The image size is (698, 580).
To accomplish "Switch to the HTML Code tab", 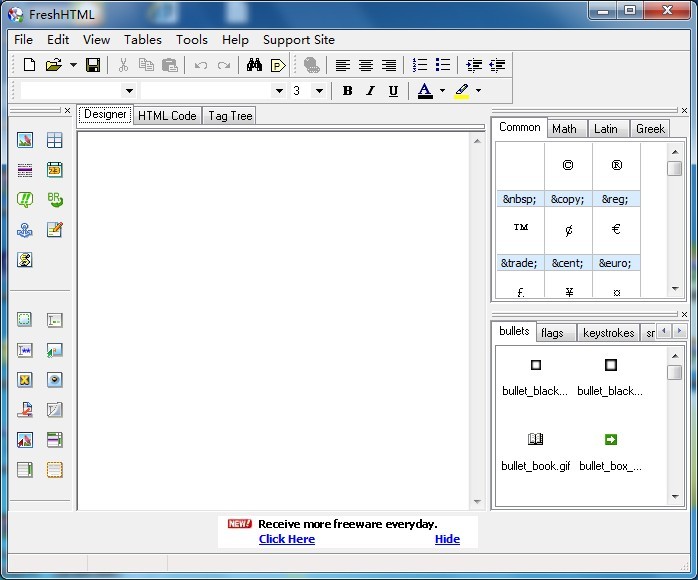I will [167, 116].
